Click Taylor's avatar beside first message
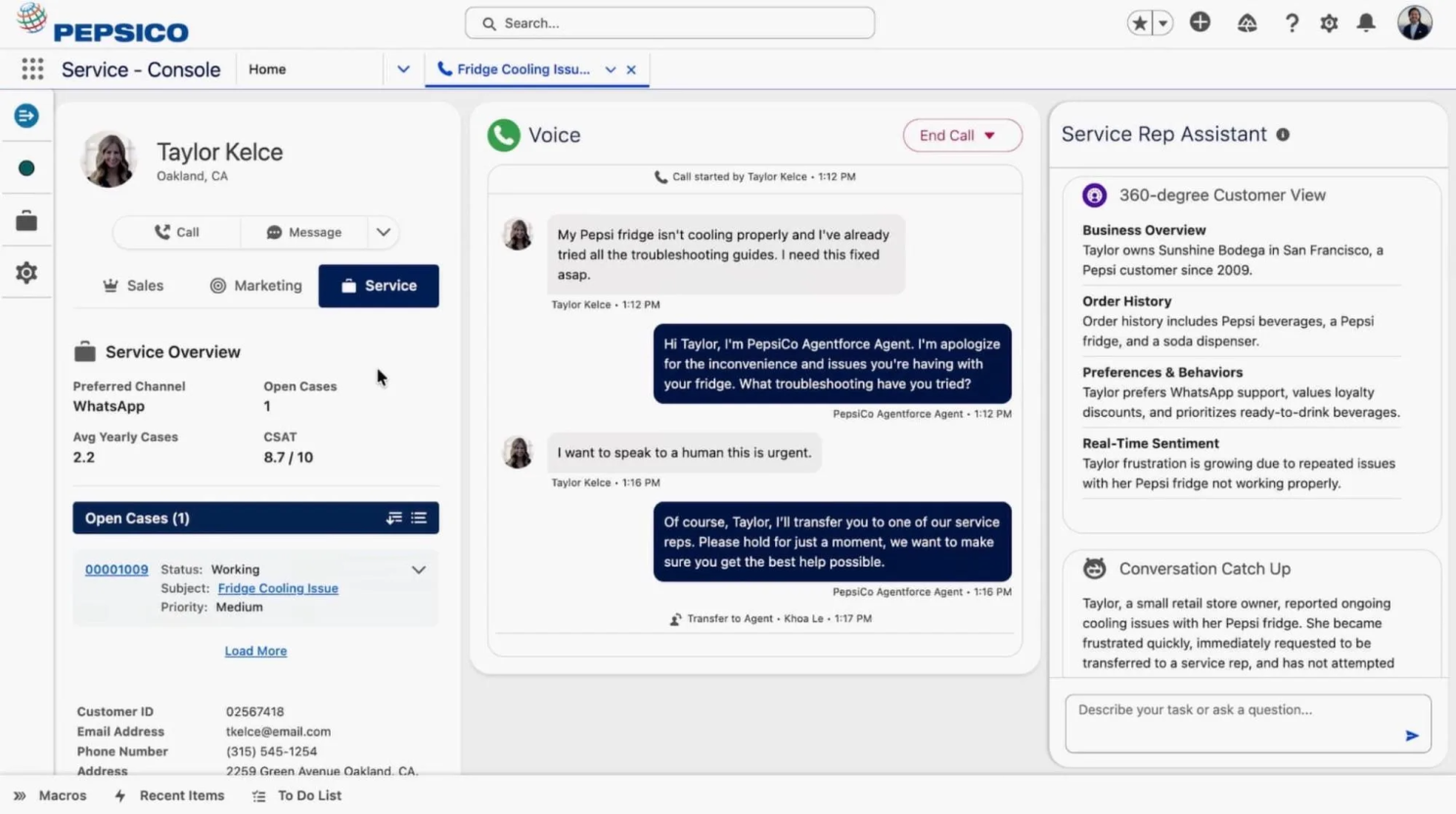 518,235
